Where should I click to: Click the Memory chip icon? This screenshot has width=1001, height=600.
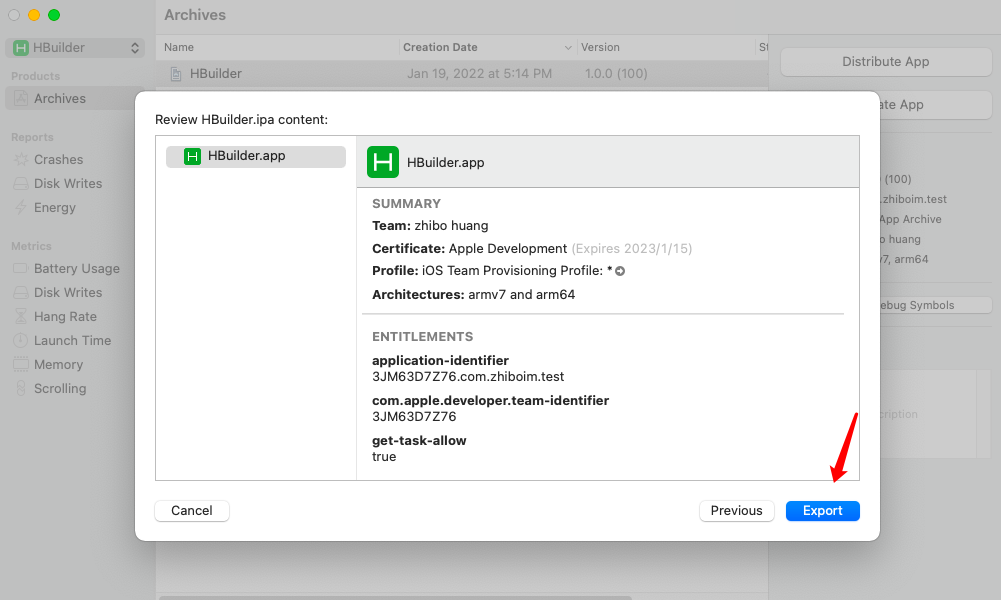coord(21,364)
